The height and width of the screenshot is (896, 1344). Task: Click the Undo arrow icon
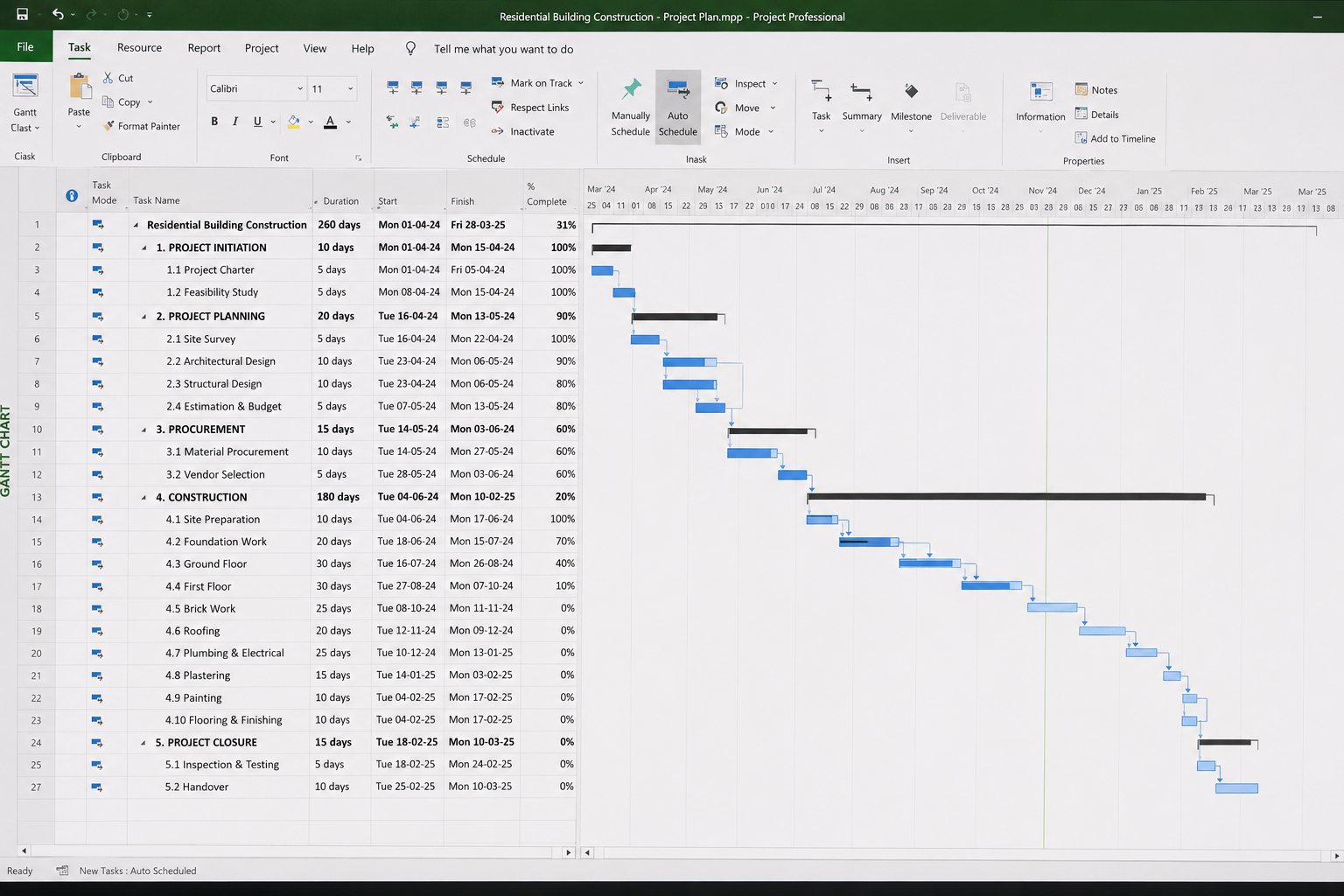[58, 14]
